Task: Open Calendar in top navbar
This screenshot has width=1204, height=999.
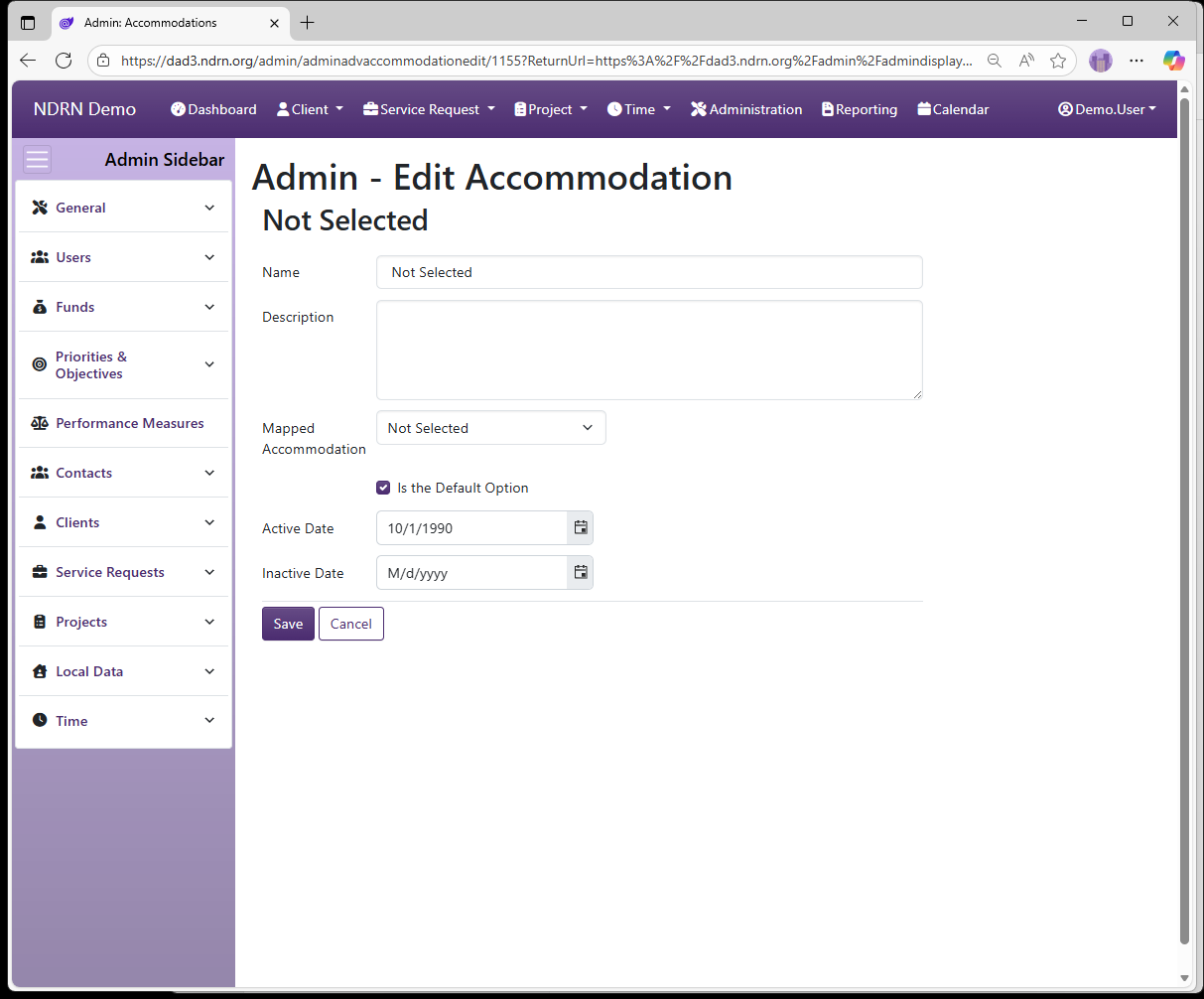Action: (953, 109)
